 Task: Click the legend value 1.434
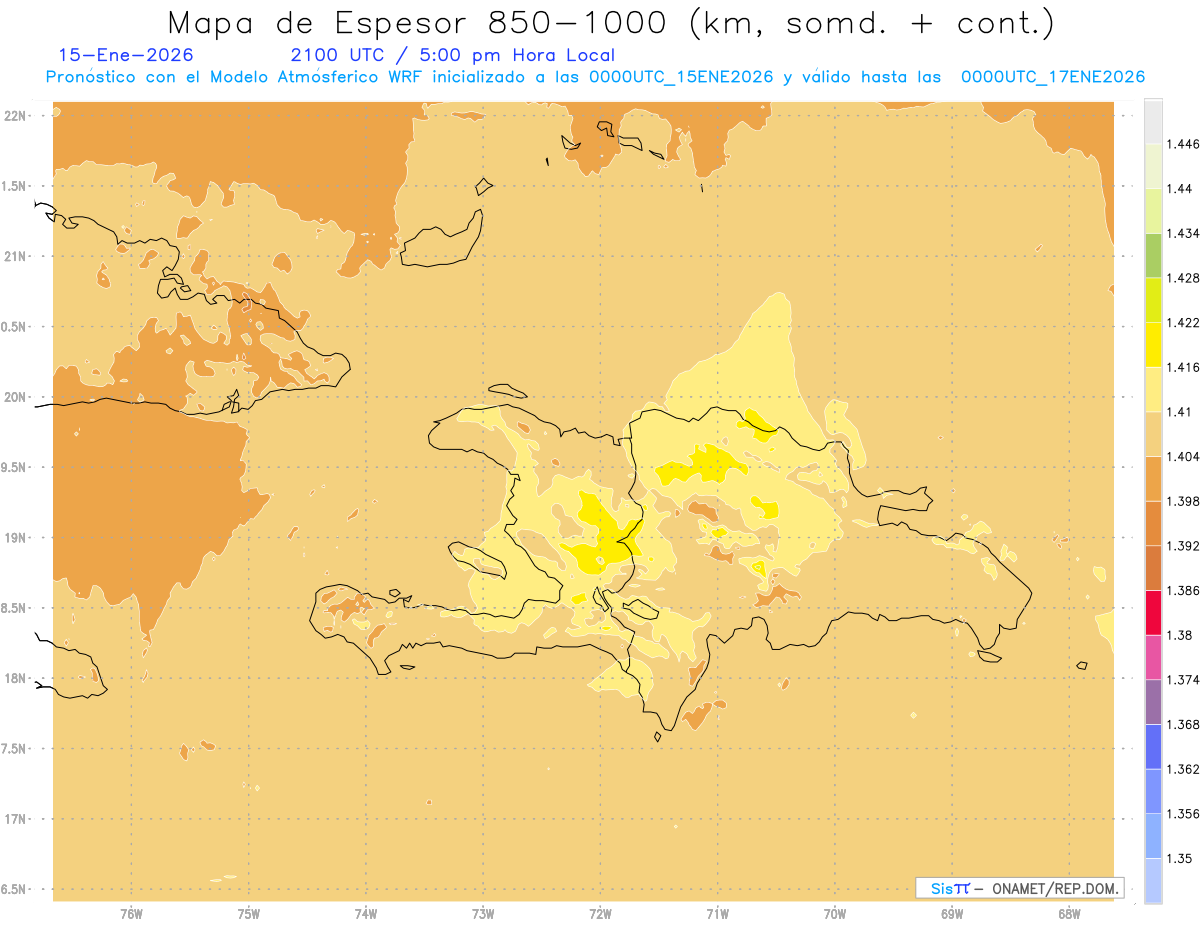pos(1183,233)
